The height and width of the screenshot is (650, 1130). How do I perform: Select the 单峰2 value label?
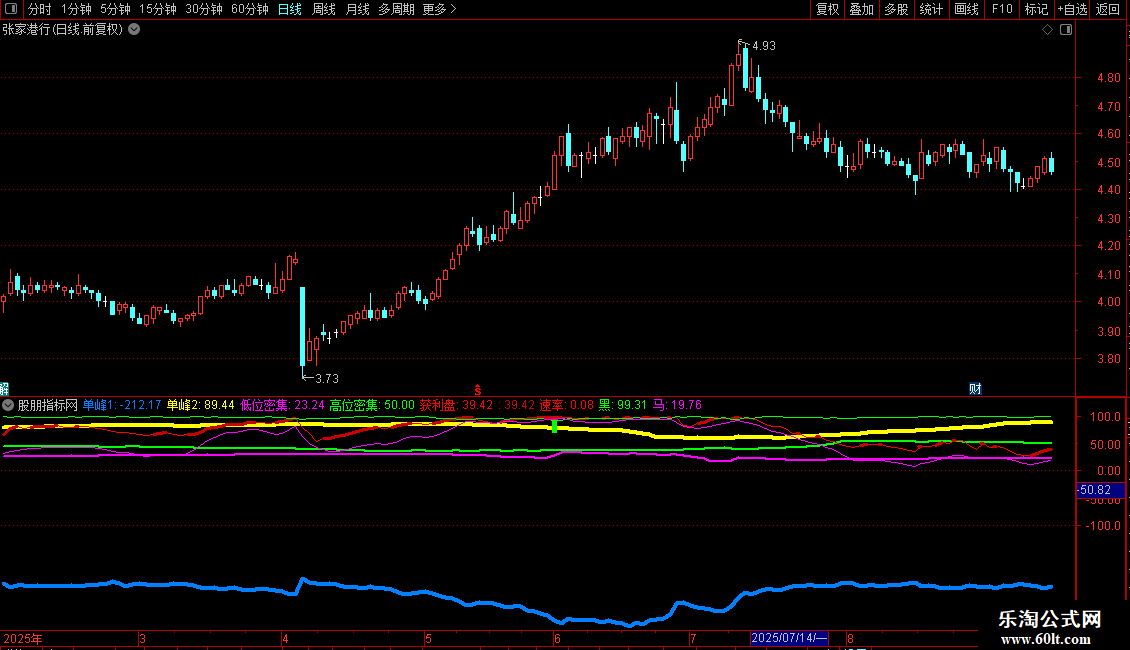(x=200, y=406)
